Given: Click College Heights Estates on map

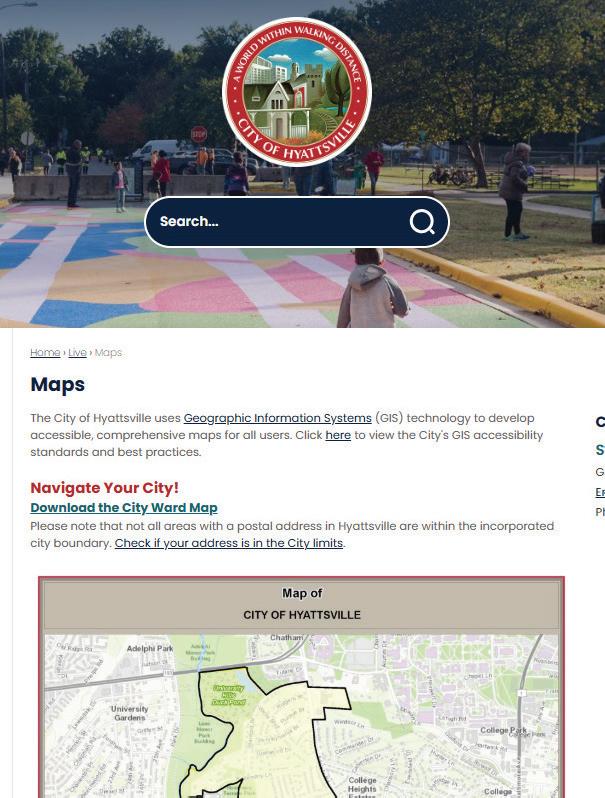Looking at the screenshot, I should click(x=362, y=788).
